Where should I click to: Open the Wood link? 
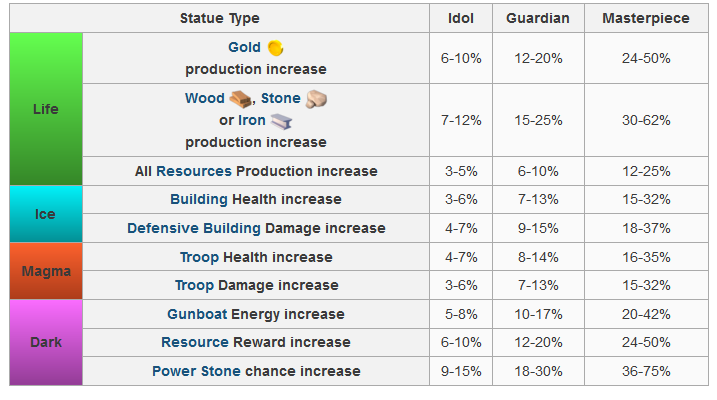[204, 99]
